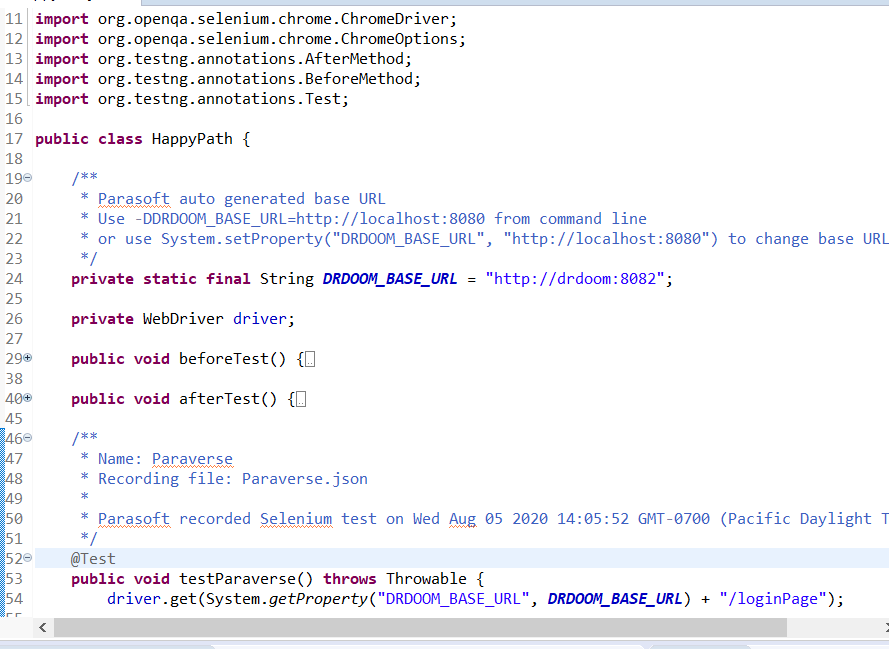Click the WebDriver type on line 26
This screenshot has width=889, height=649.
click(x=183, y=319)
